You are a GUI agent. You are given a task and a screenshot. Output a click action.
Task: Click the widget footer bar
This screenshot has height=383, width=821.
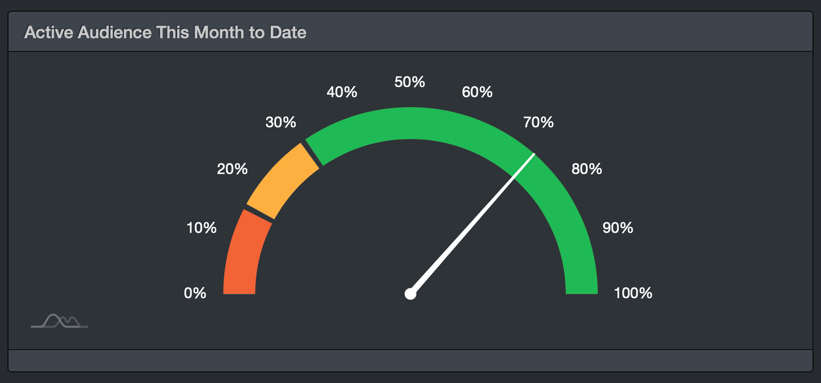click(x=410, y=360)
